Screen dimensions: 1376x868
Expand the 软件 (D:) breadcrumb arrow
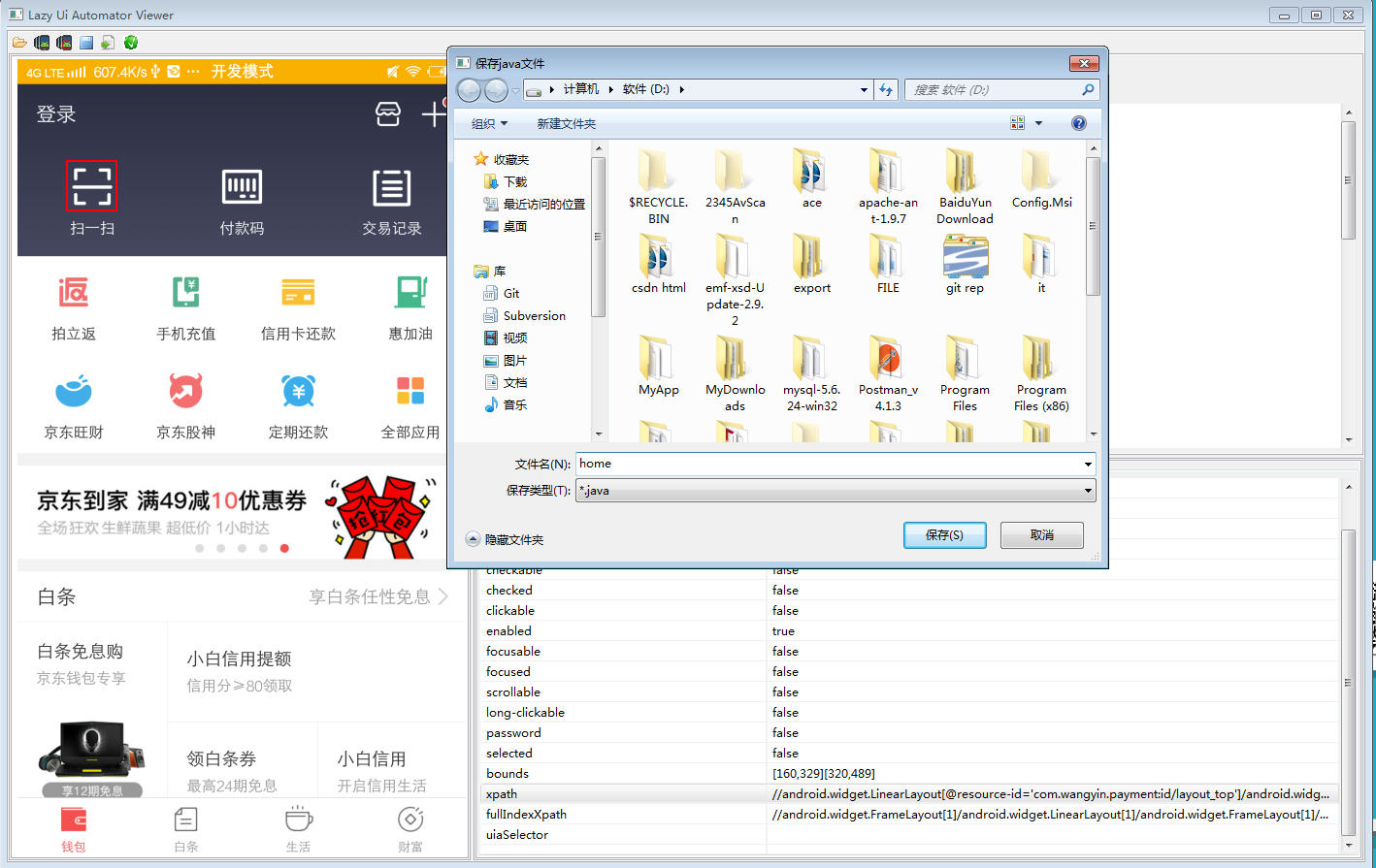(682, 89)
